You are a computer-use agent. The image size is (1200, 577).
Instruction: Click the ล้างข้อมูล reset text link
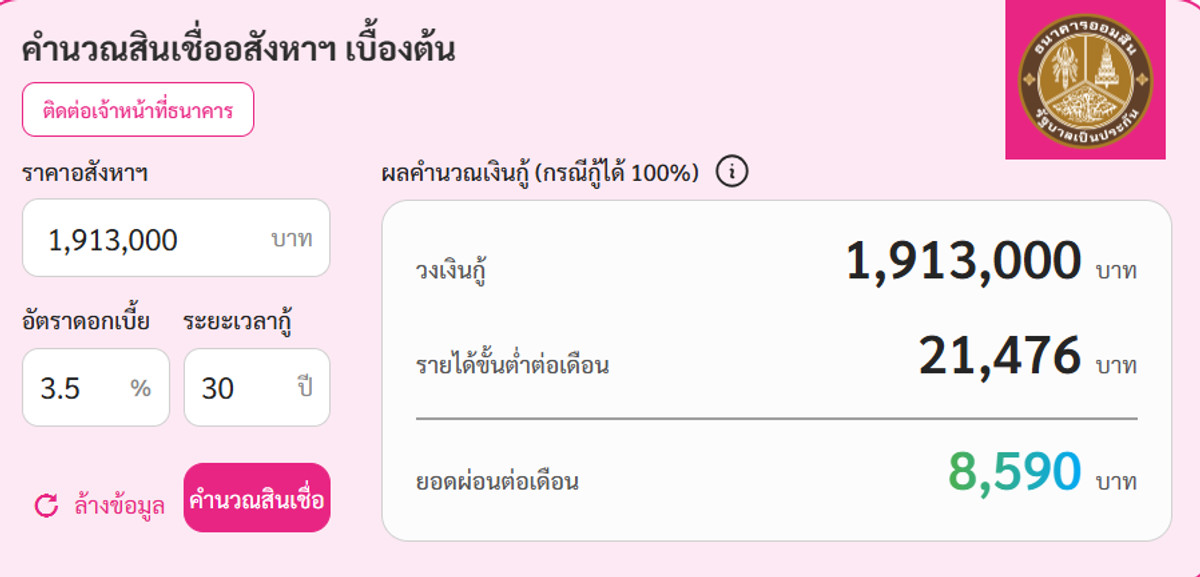[119, 505]
